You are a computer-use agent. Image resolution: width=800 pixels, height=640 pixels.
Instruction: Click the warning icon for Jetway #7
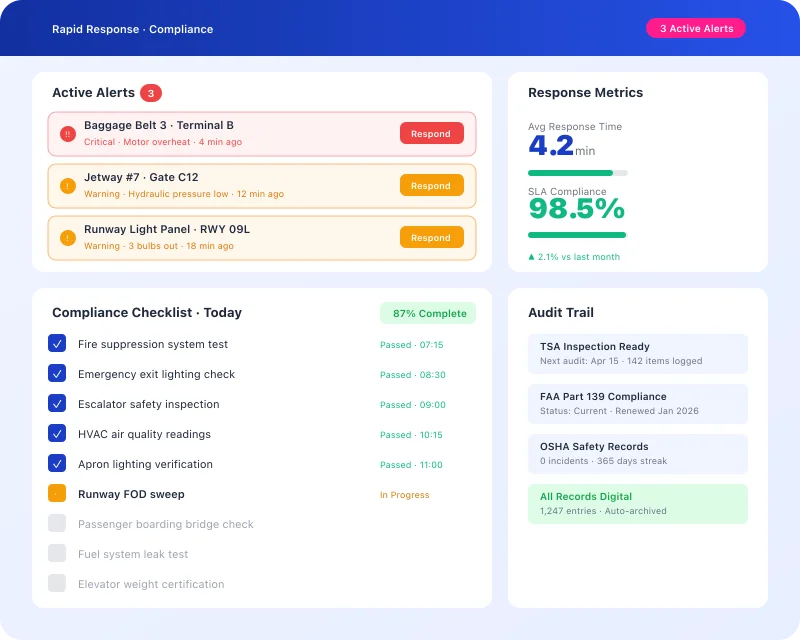65,185
